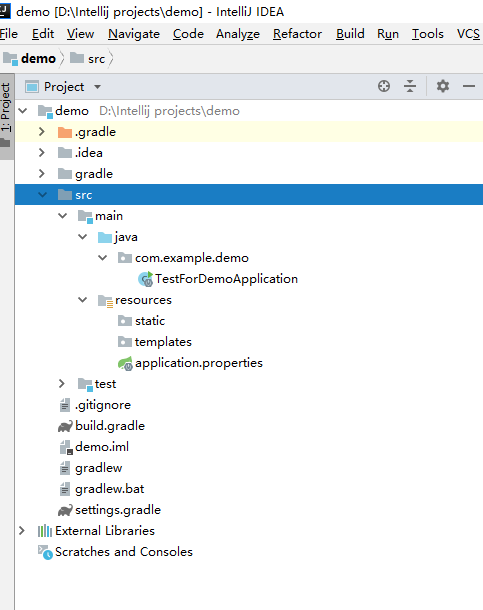Open Project panel settings gear
Image resolution: width=483 pixels, height=610 pixels.
(x=443, y=86)
